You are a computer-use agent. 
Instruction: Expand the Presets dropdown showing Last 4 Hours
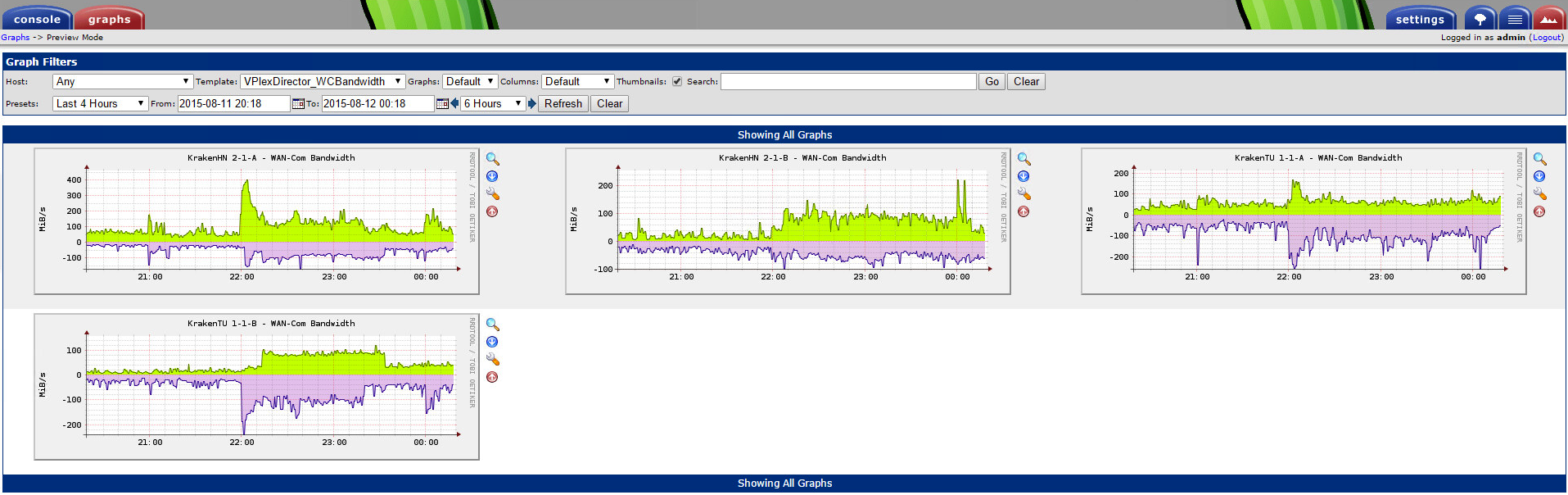pos(100,104)
